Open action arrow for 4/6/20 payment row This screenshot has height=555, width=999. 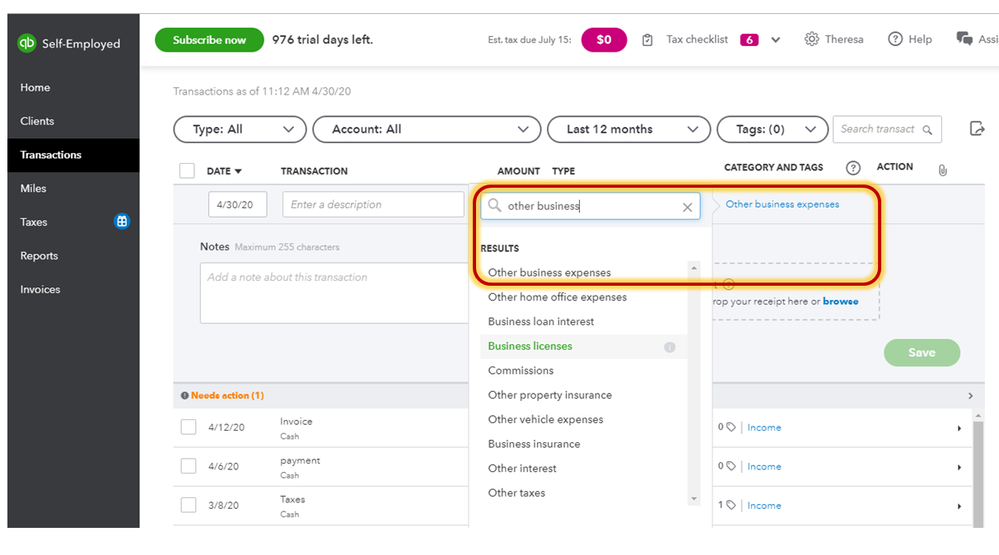click(x=959, y=467)
